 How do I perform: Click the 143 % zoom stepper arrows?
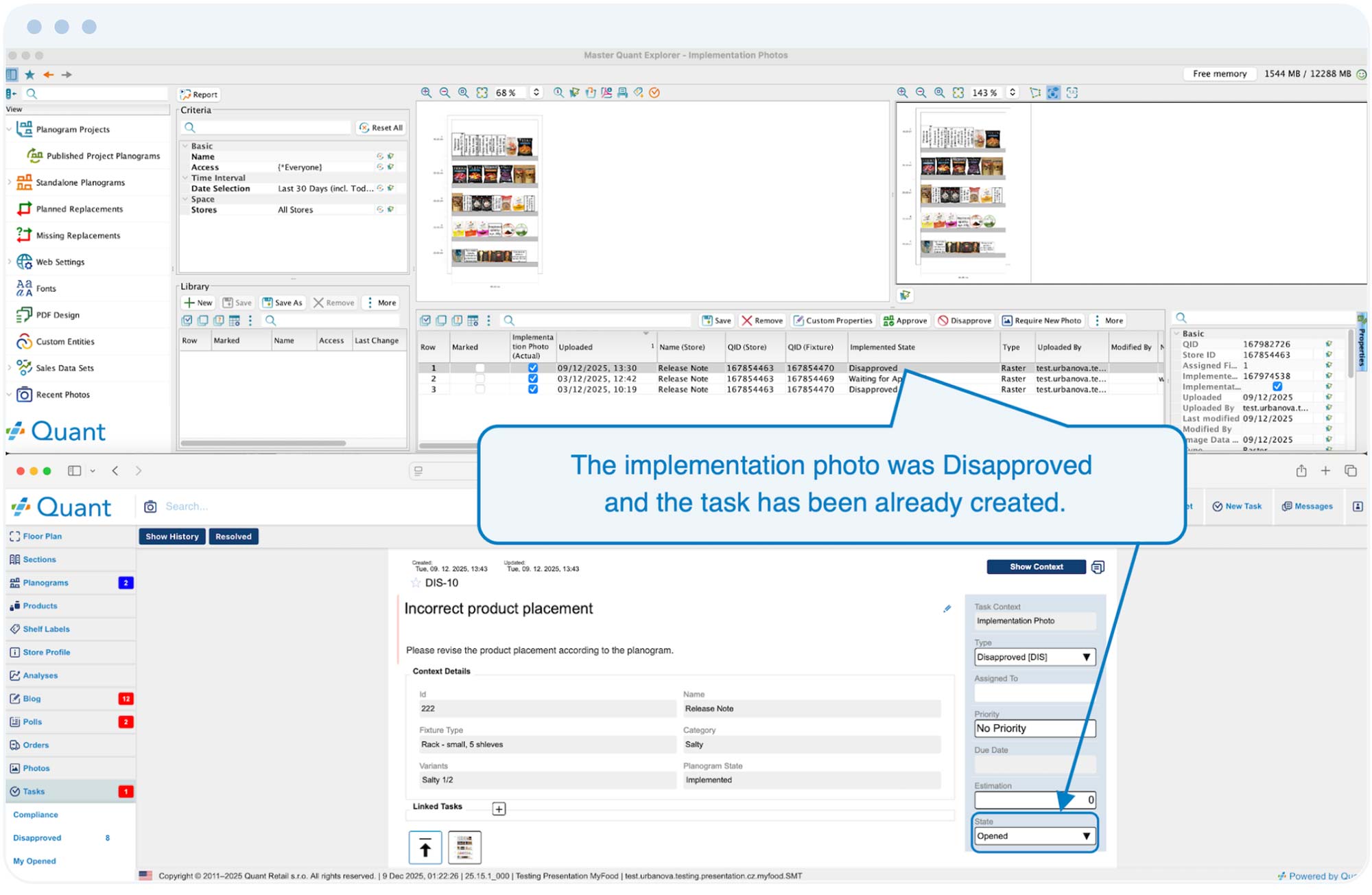pyautogui.click(x=1013, y=93)
